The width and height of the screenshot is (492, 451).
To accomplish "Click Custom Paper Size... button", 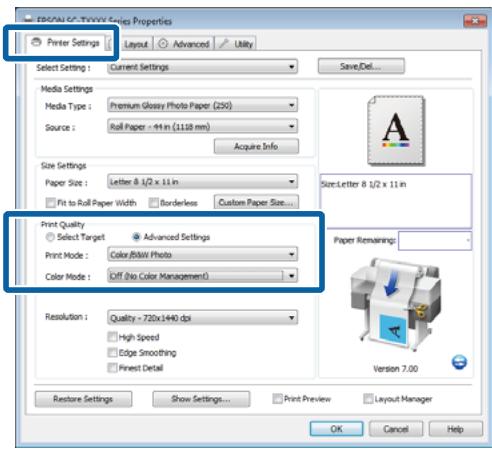I will 256,202.
